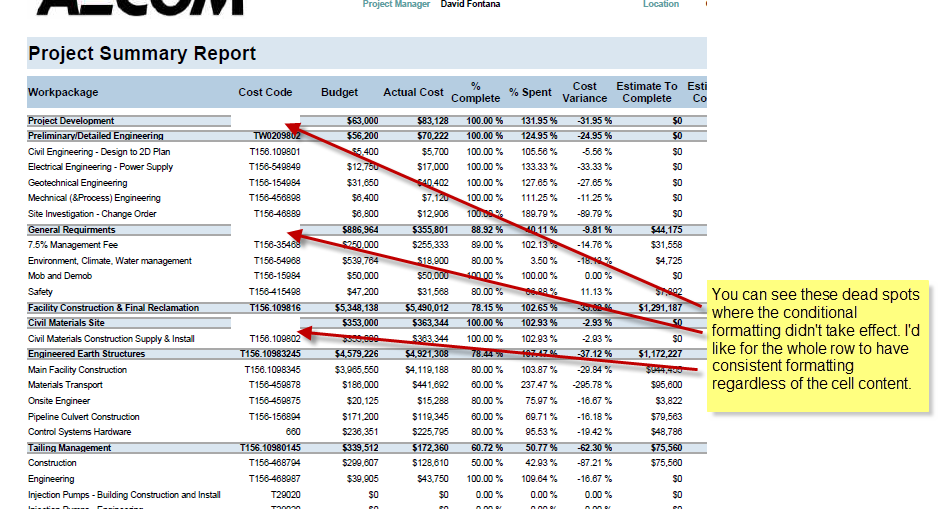Click the $4,579,226 budget value
Image resolution: width=947 pixels, height=509 pixels.
pyautogui.click(x=356, y=354)
